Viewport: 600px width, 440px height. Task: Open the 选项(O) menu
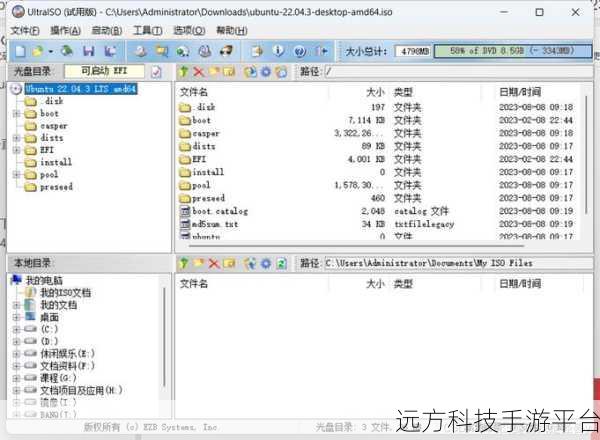click(x=189, y=31)
